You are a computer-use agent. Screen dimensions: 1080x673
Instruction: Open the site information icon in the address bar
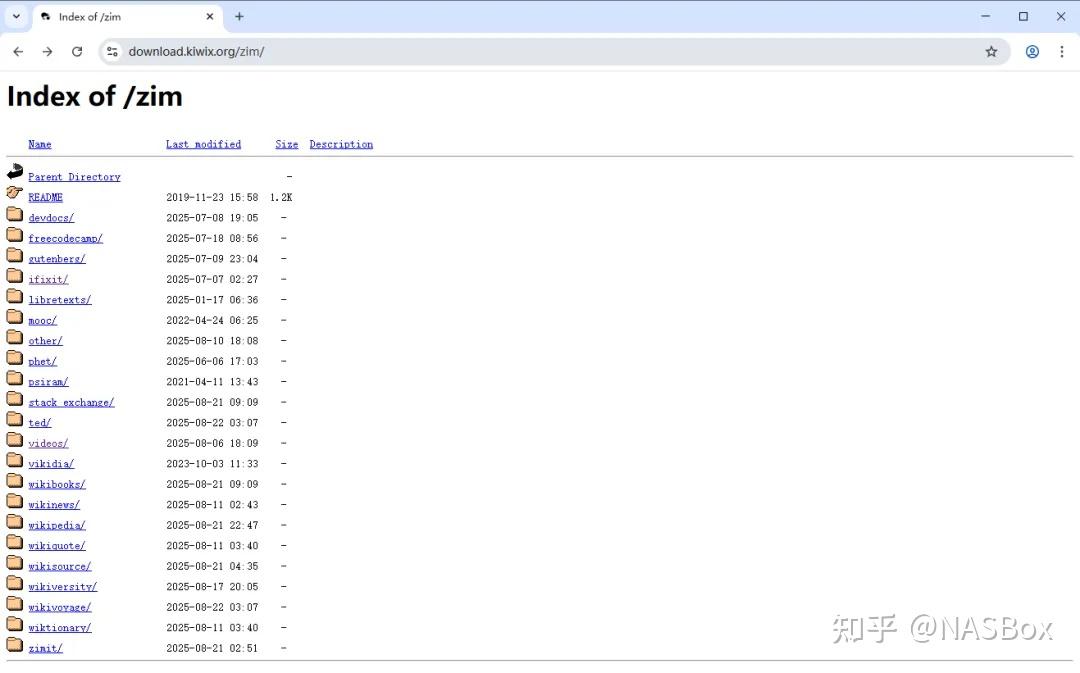(x=112, y=52)
